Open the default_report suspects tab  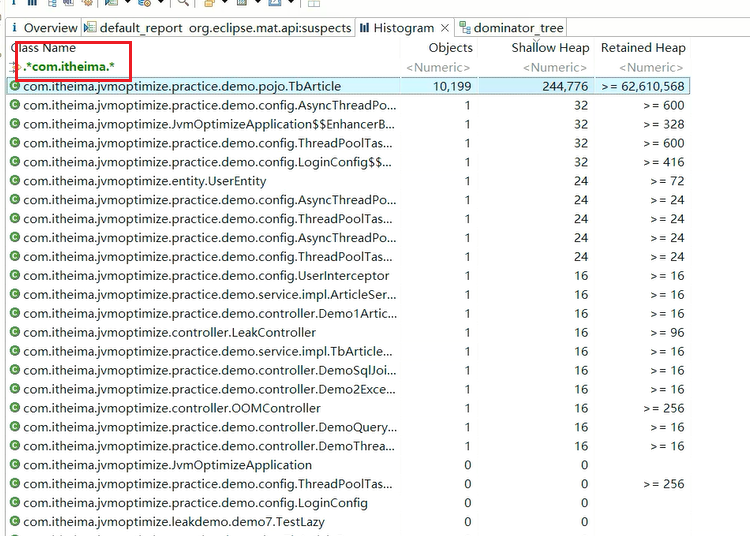pos(218,28)
